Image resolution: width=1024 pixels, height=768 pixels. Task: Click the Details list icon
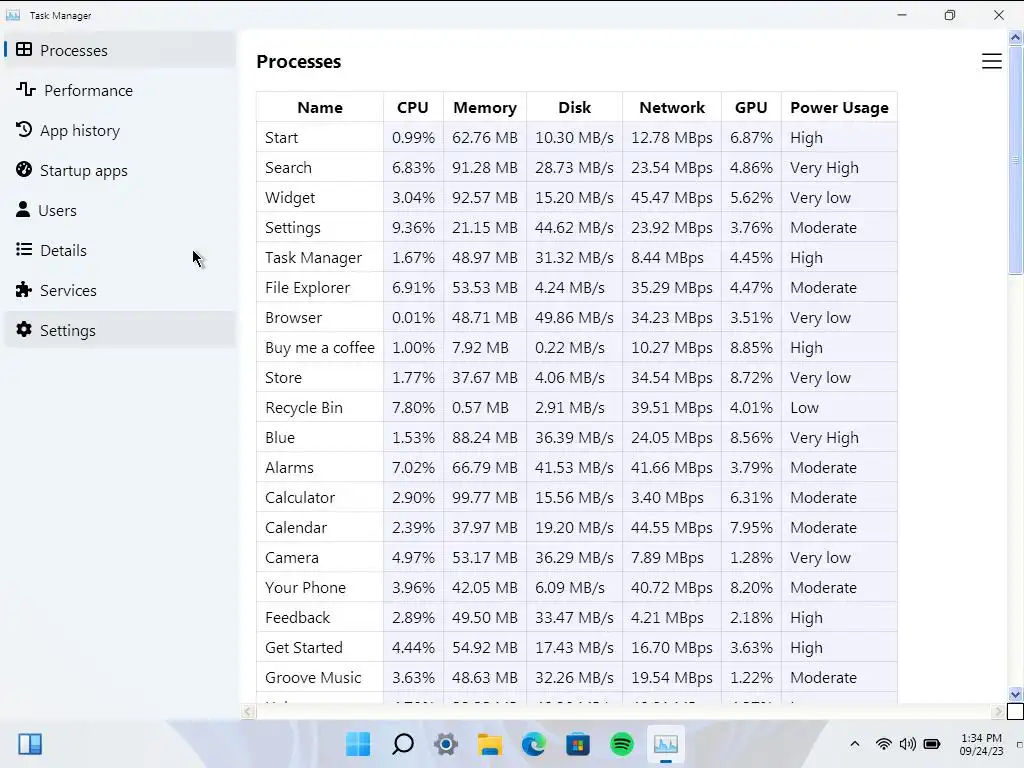24,250
